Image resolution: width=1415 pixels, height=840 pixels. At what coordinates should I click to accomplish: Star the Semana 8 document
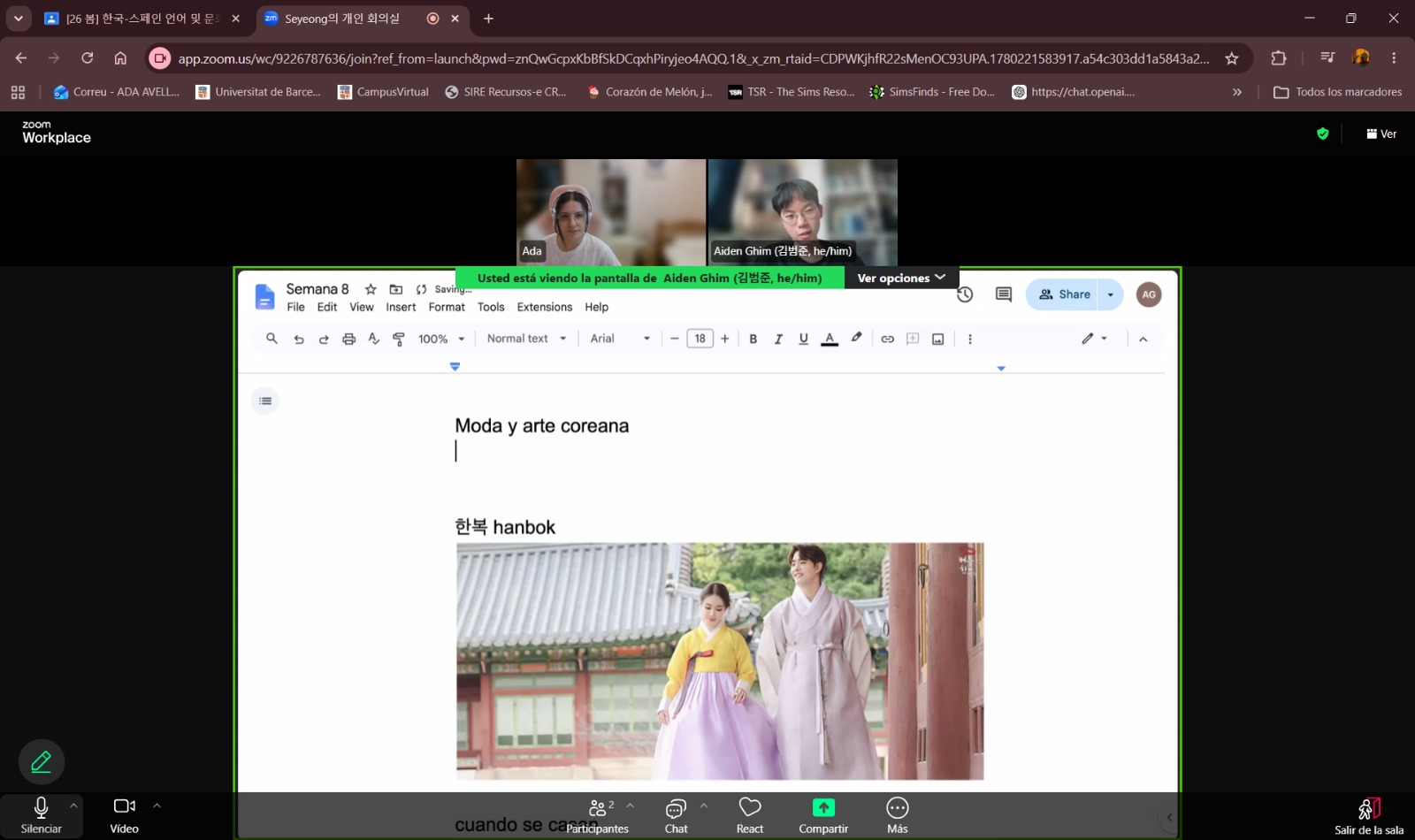tap(371, 289)
